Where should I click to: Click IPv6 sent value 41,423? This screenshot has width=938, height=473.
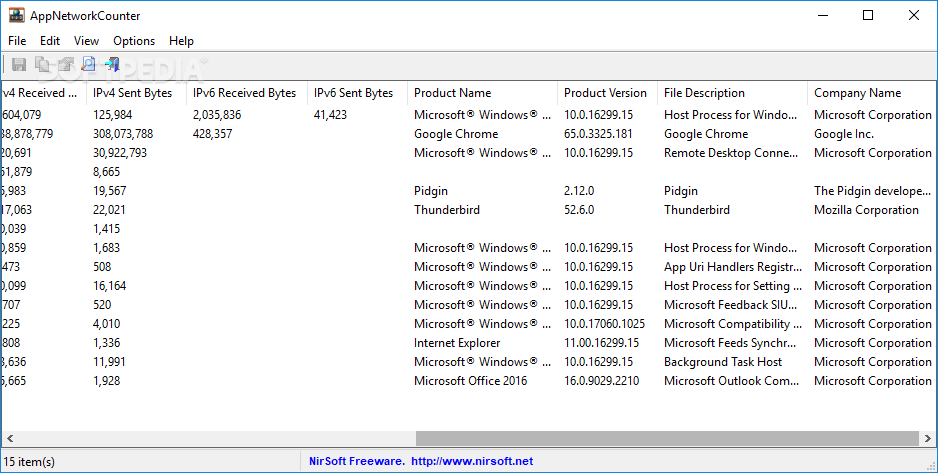[x=330, y=115]
